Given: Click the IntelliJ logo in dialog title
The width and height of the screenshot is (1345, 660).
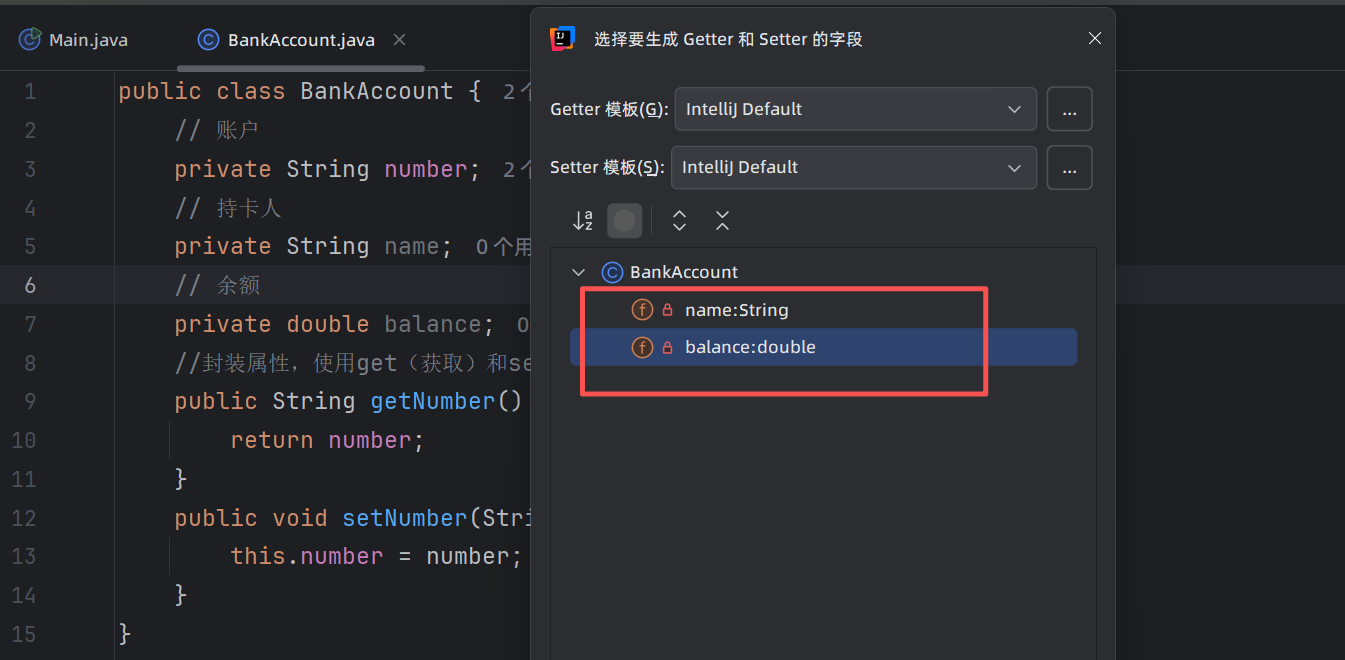Looking at the screenshot, I should pyautogui.click(x=562, y=39).
